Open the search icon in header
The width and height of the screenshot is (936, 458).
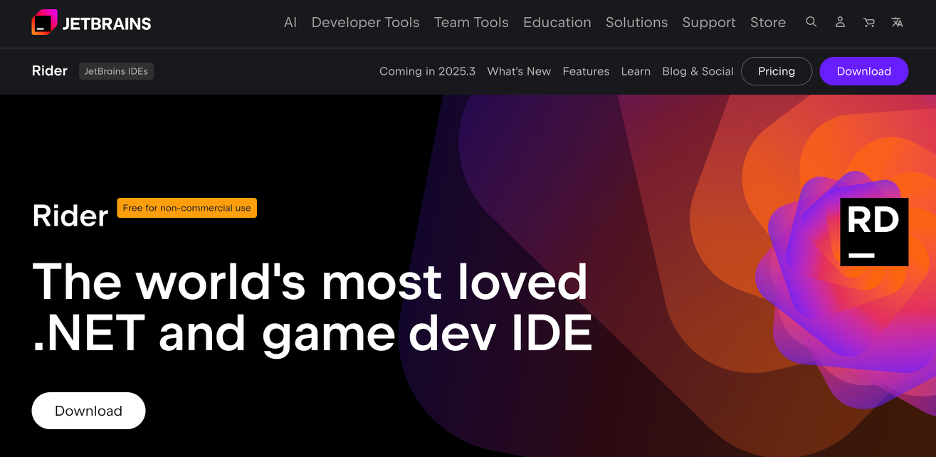click(x=811, y=22)
